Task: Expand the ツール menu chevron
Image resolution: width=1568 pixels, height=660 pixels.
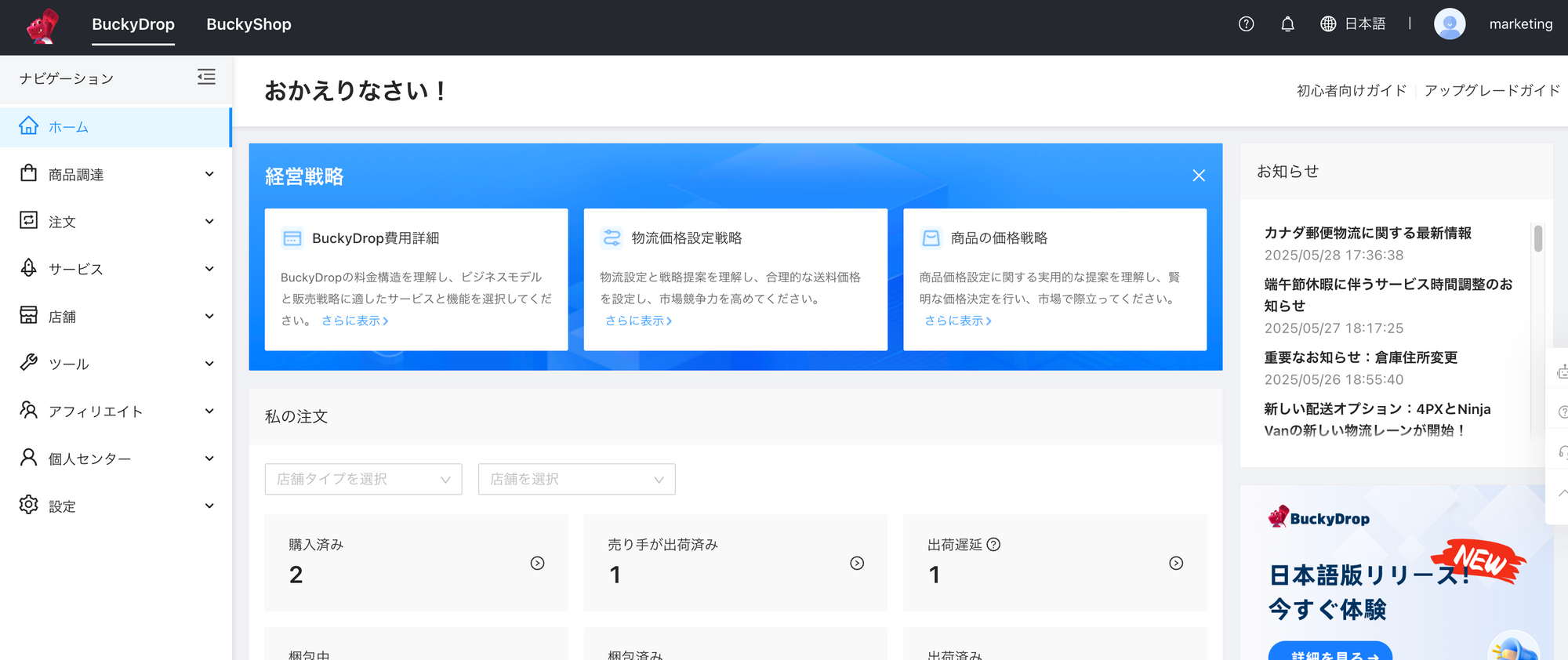Action: [209, 364]
